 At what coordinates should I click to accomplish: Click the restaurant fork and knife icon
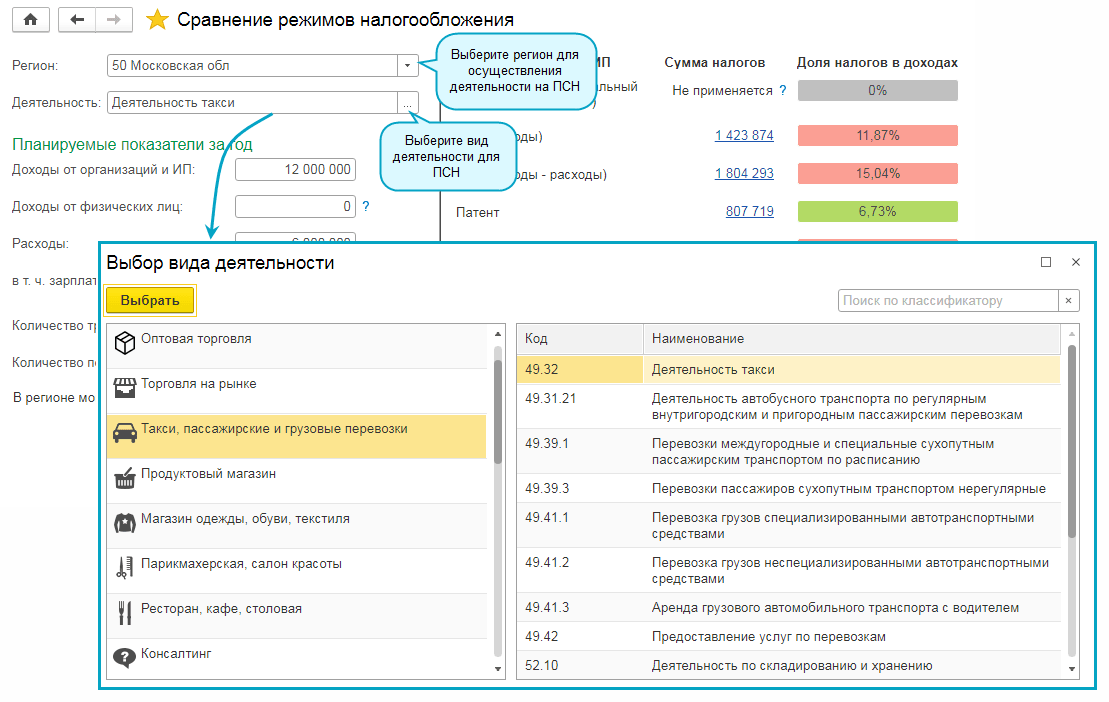point(124,613)
